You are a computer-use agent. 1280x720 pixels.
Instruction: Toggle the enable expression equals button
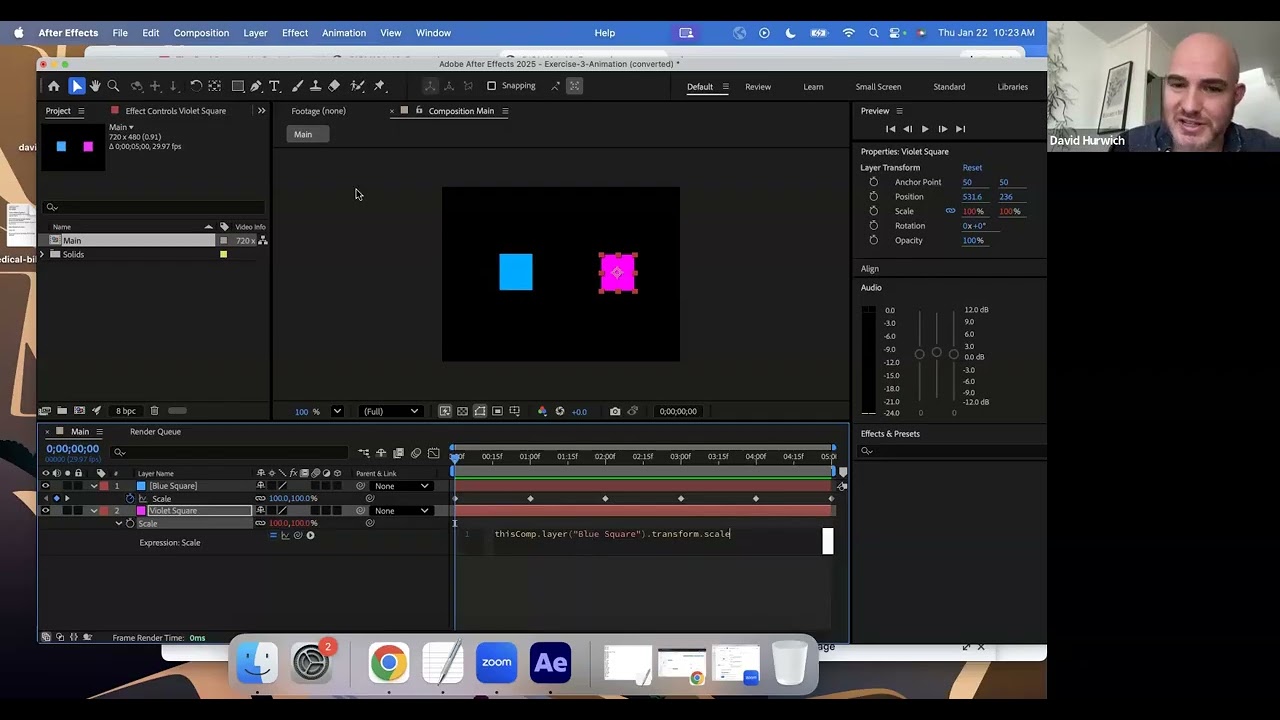[273, 535]
